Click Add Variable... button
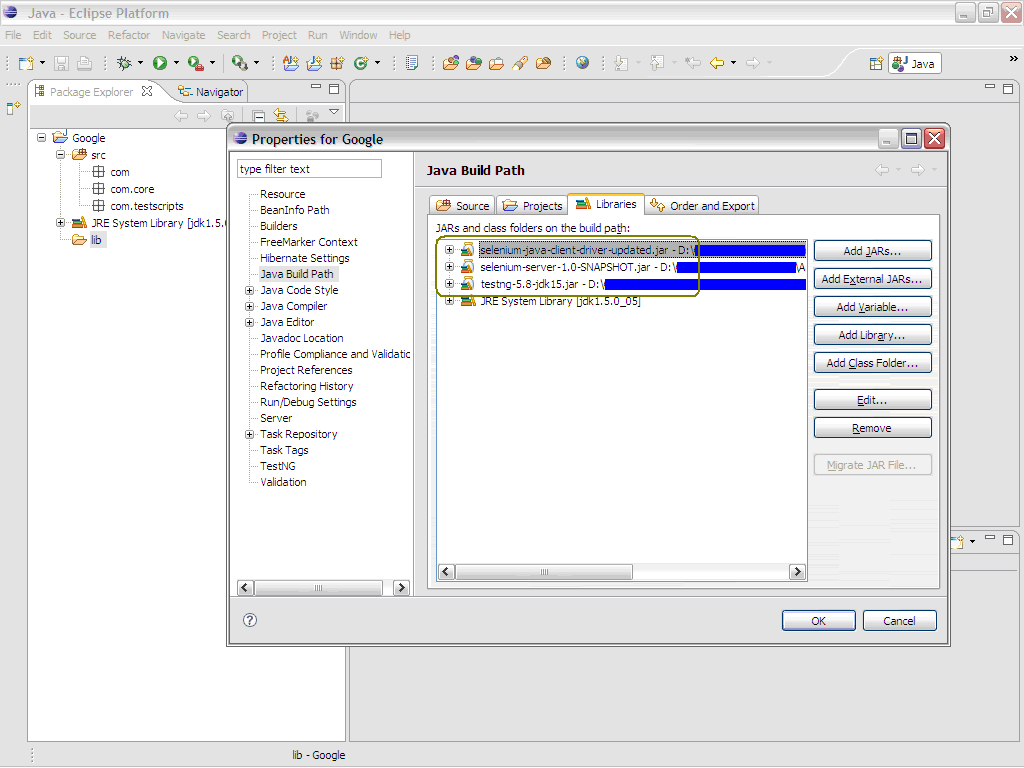This screenshot has width=1024, height=768. (x=872, y=307)
